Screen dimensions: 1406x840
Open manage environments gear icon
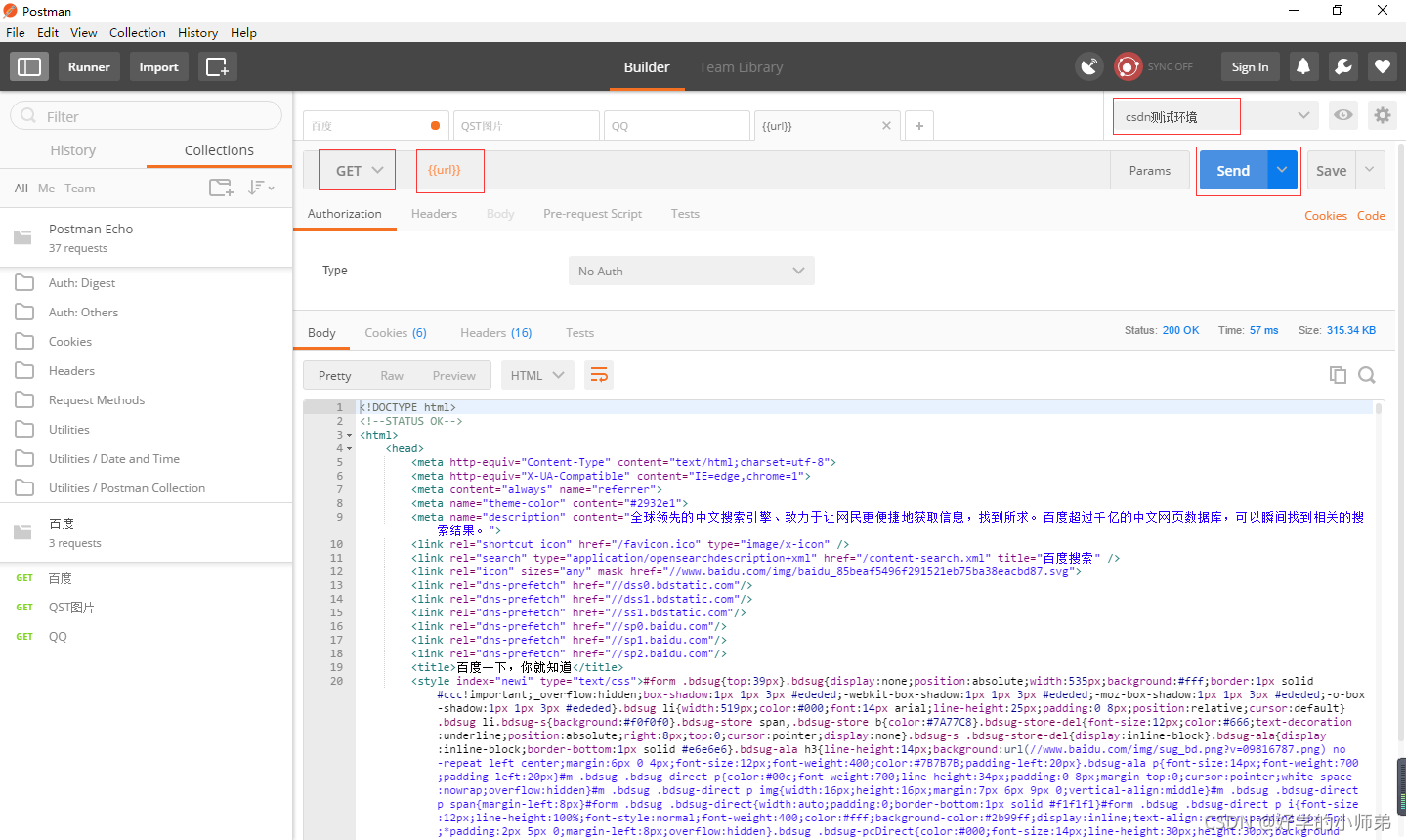click(x=1382, y=115)
